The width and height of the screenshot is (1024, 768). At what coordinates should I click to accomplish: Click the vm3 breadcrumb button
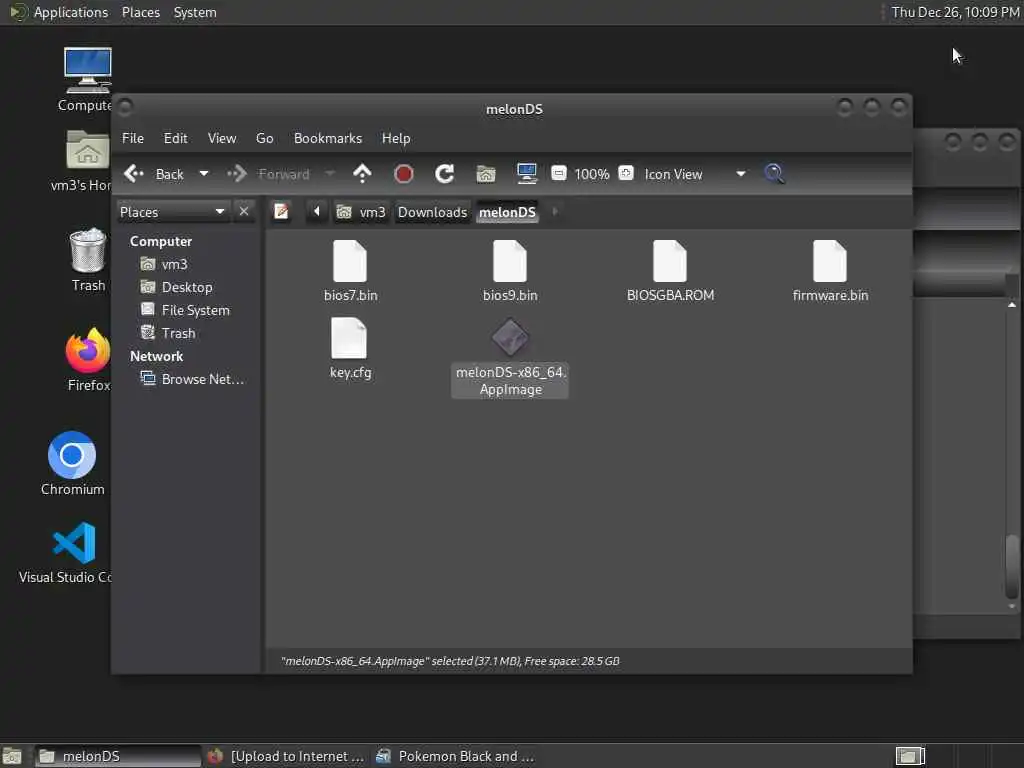click(x=361, y=212)
